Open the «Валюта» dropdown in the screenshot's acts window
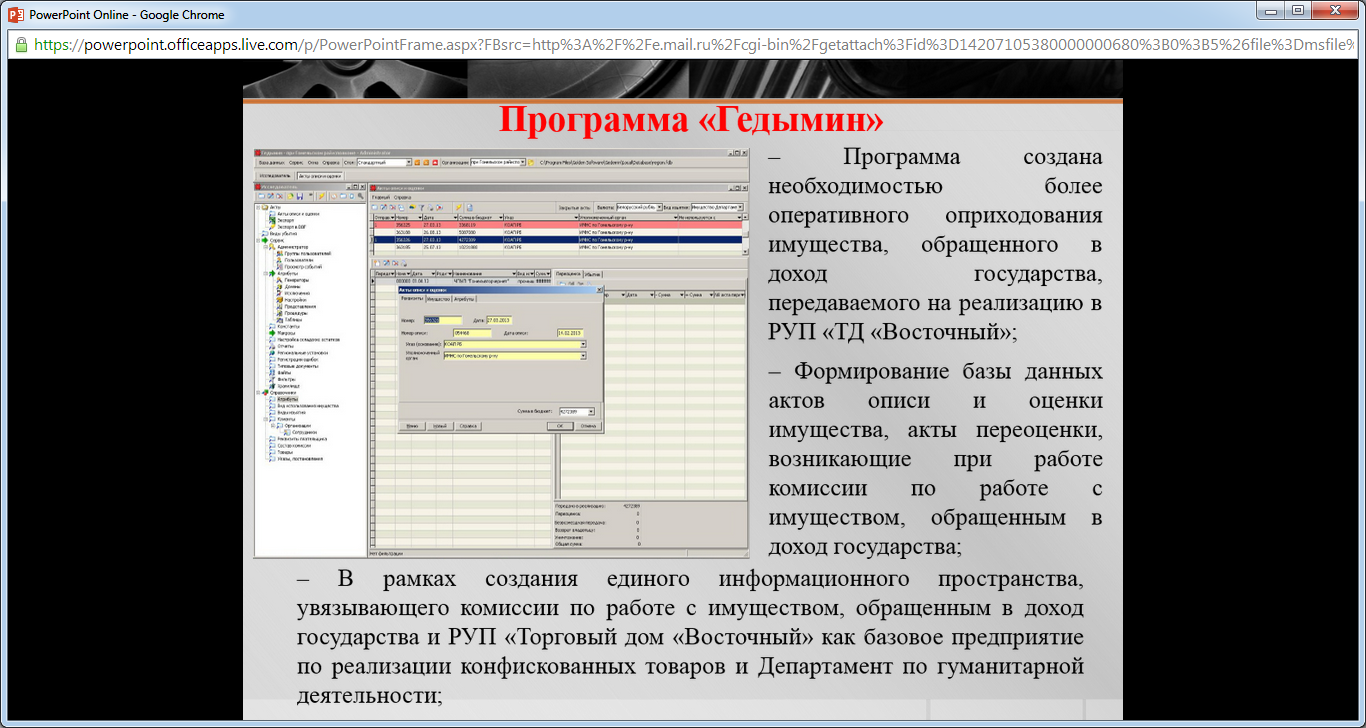Image resolution: width=1366 pixels, height=728 pixels. click(659, 207)
